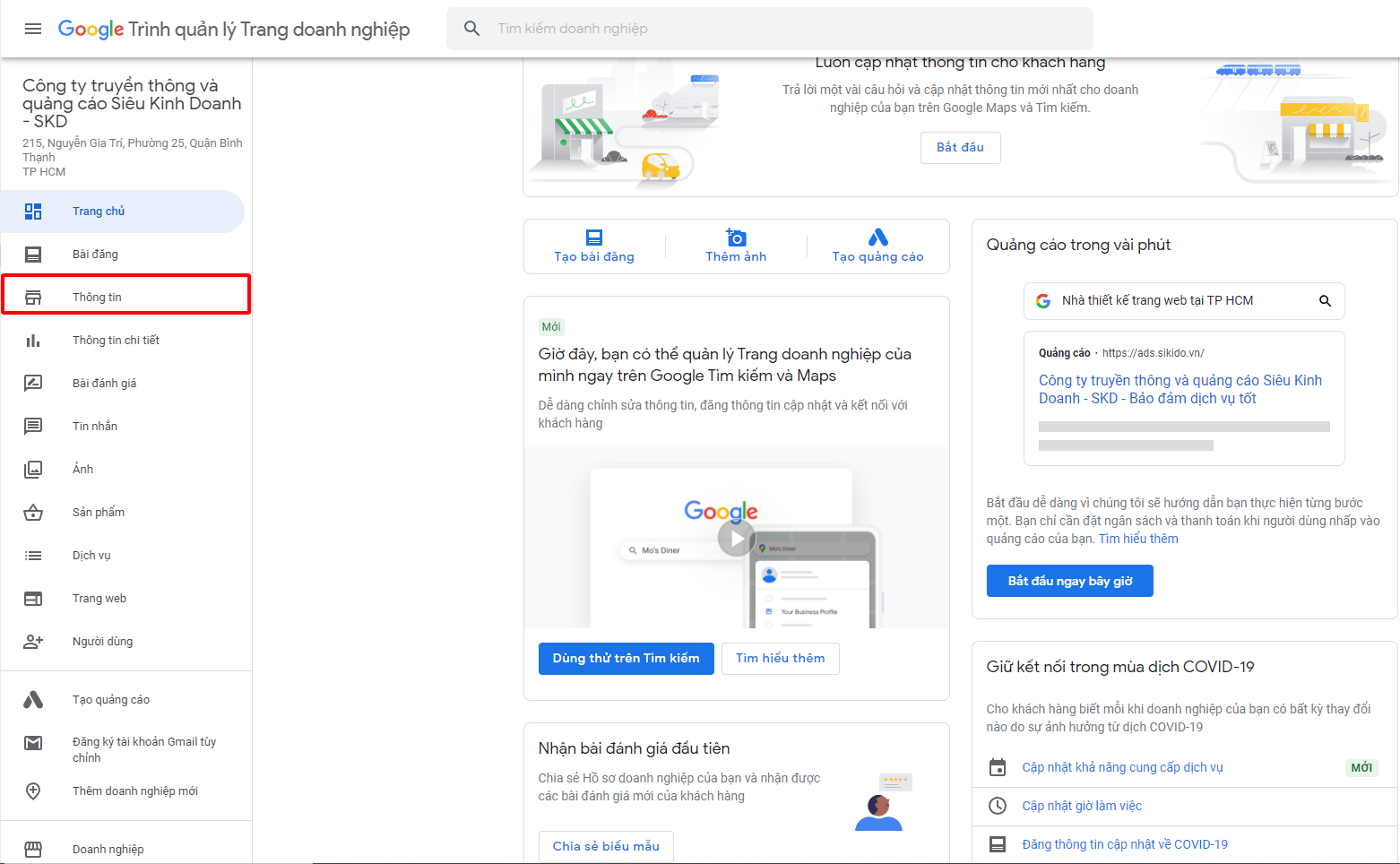Open Bài đánh giá reviews section
This screenshot has width=1400, height=864.
123,384
